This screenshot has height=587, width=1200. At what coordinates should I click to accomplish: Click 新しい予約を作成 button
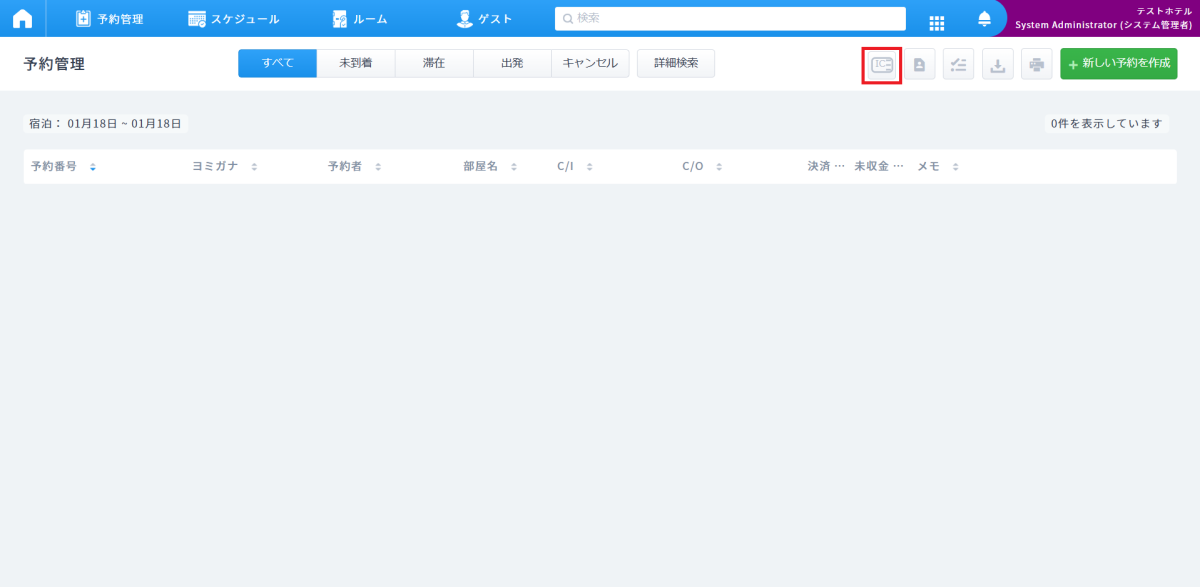1118,64
